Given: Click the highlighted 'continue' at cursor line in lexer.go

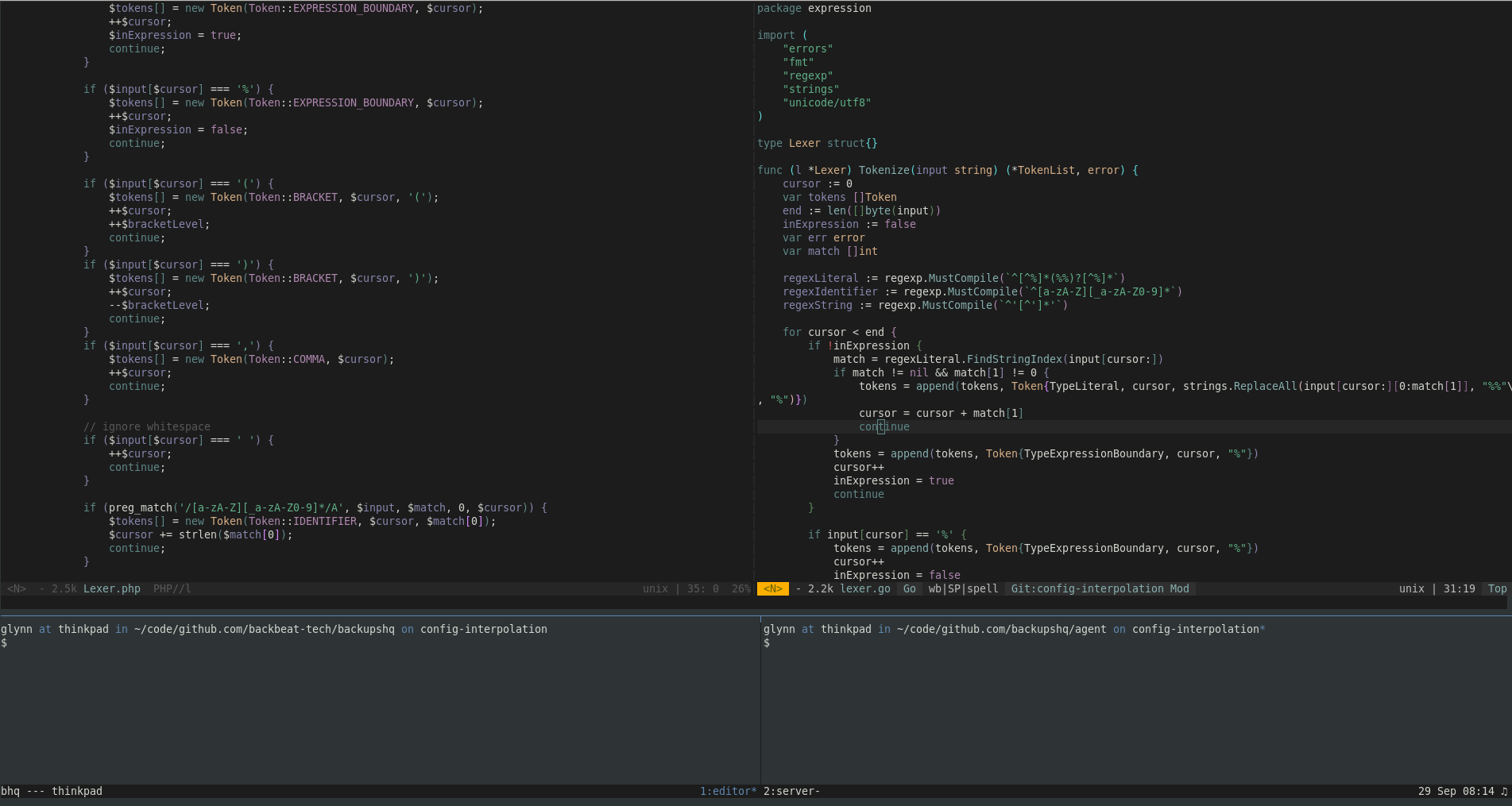Looking at the screenshot, I should pyautogui.click(x=884, y=426).
